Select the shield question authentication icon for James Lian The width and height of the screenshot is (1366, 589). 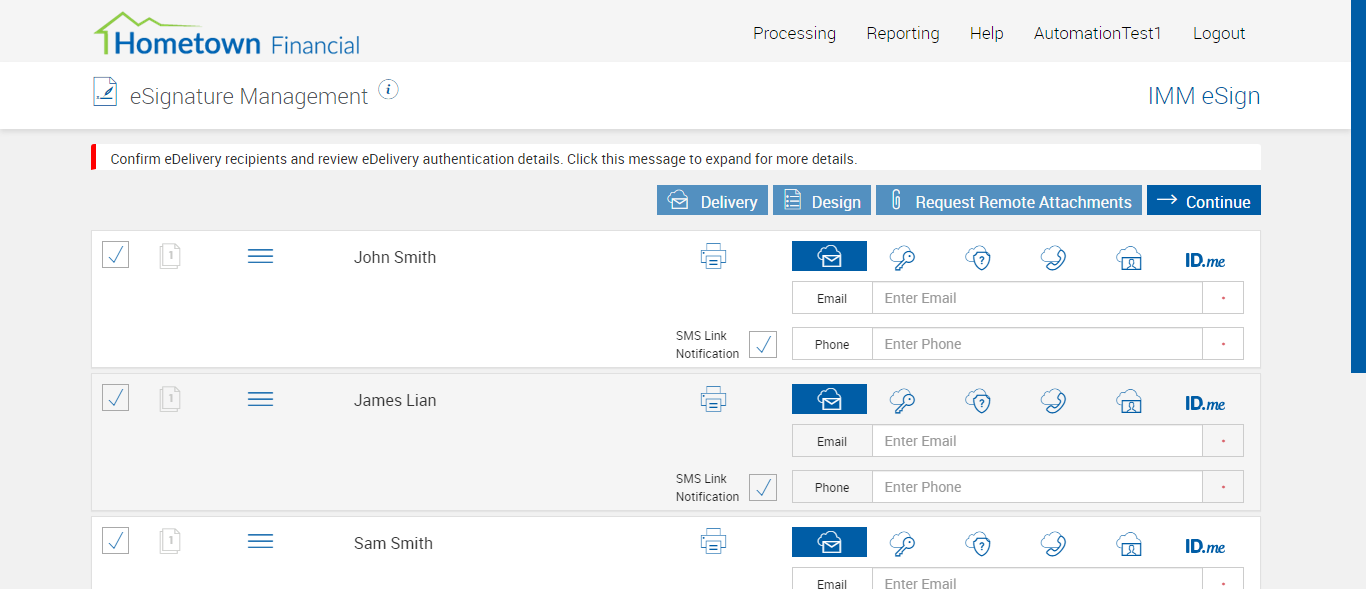[x=978, y=401]
